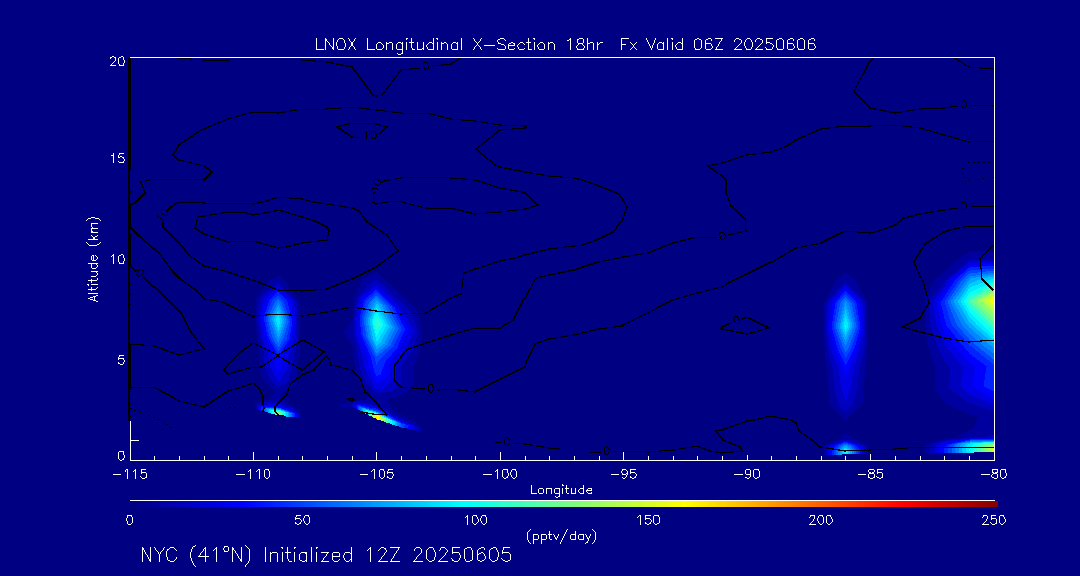Click the longitude tick label "-90"

pyautogui.click(x=747, y=475)
